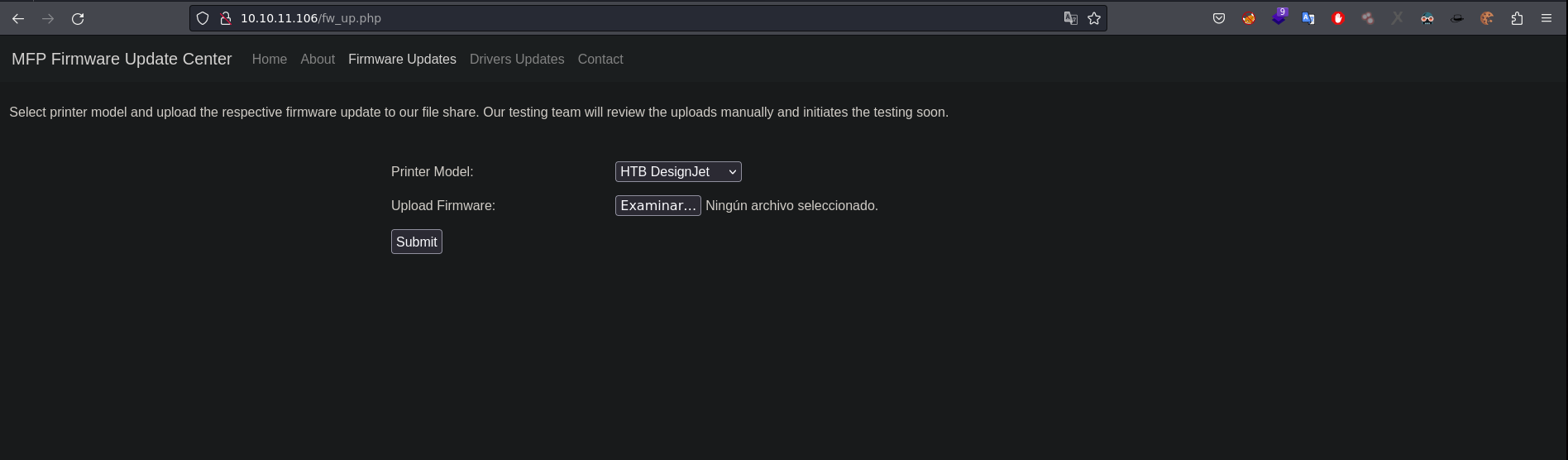Save page to Pocket
This screenshot has height=460, width=1568.
(1219, 18)
